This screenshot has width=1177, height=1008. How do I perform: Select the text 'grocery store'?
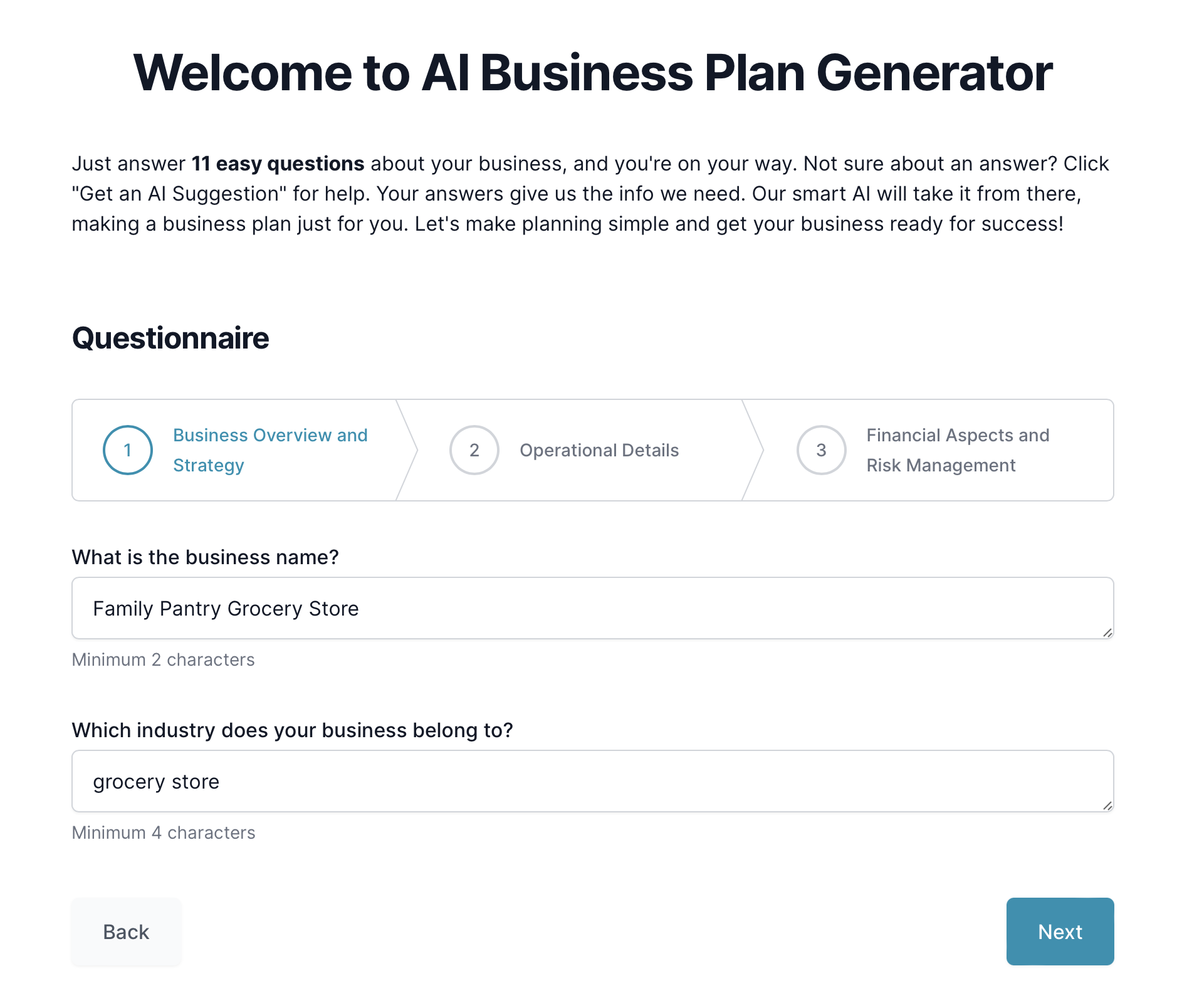pos(156,780)
